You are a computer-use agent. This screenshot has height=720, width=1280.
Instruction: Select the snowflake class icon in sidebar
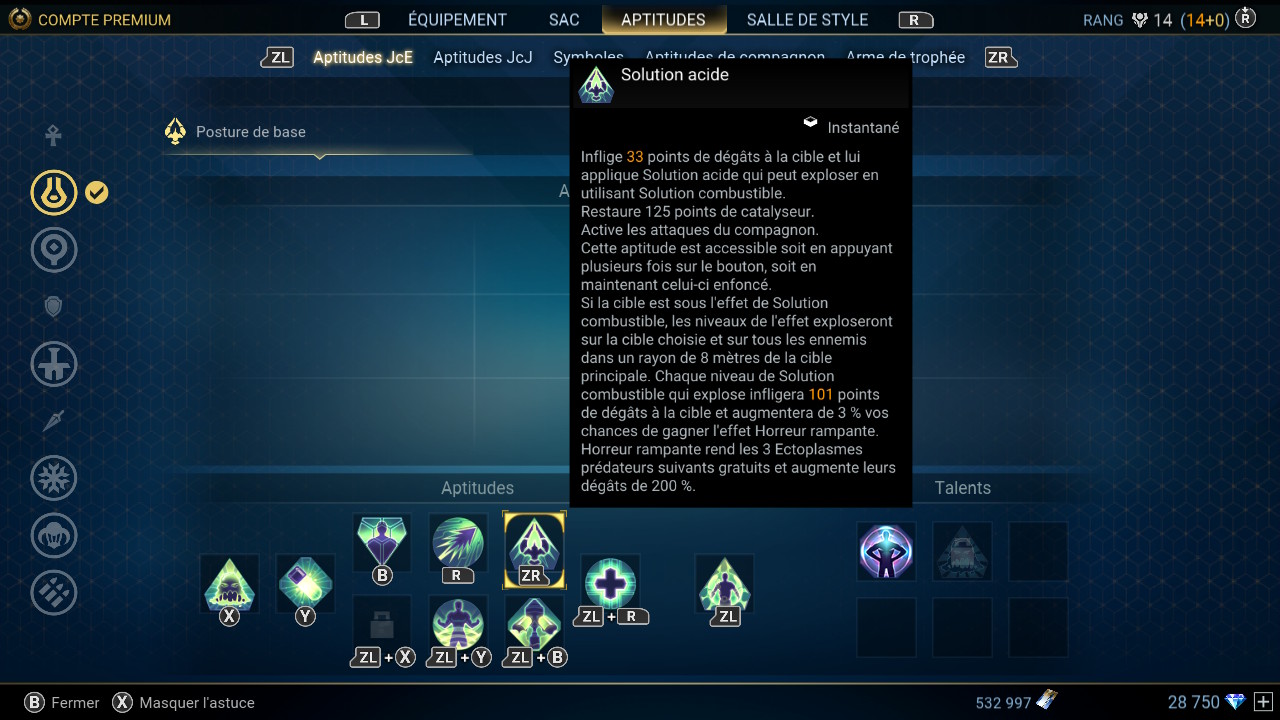tap(54, 479)
